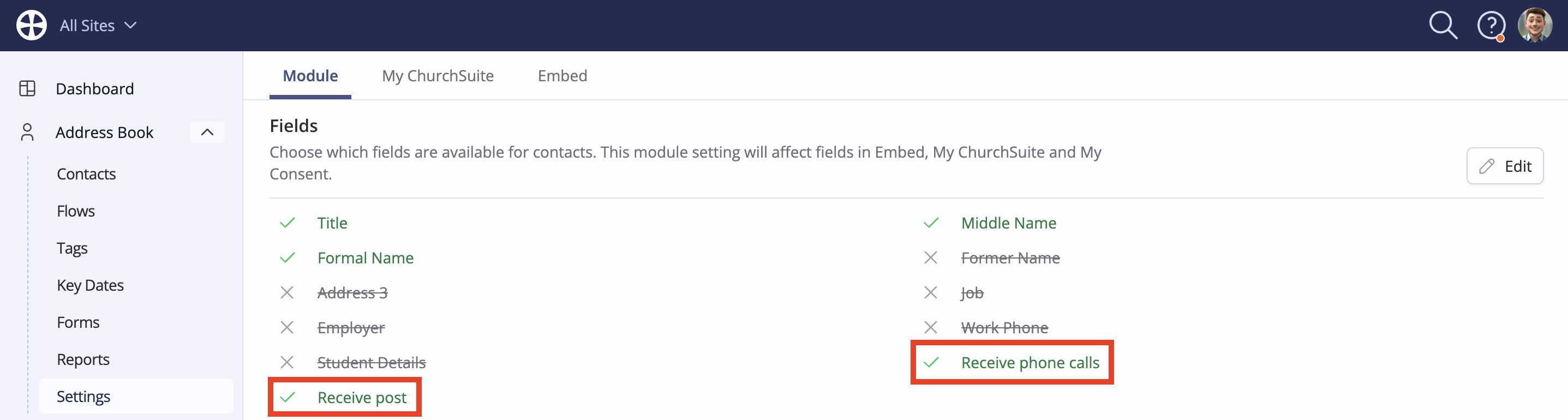The image size is (1568, 420).
Task: Click the X mark beside Former Name
Action: pos(930,258)
